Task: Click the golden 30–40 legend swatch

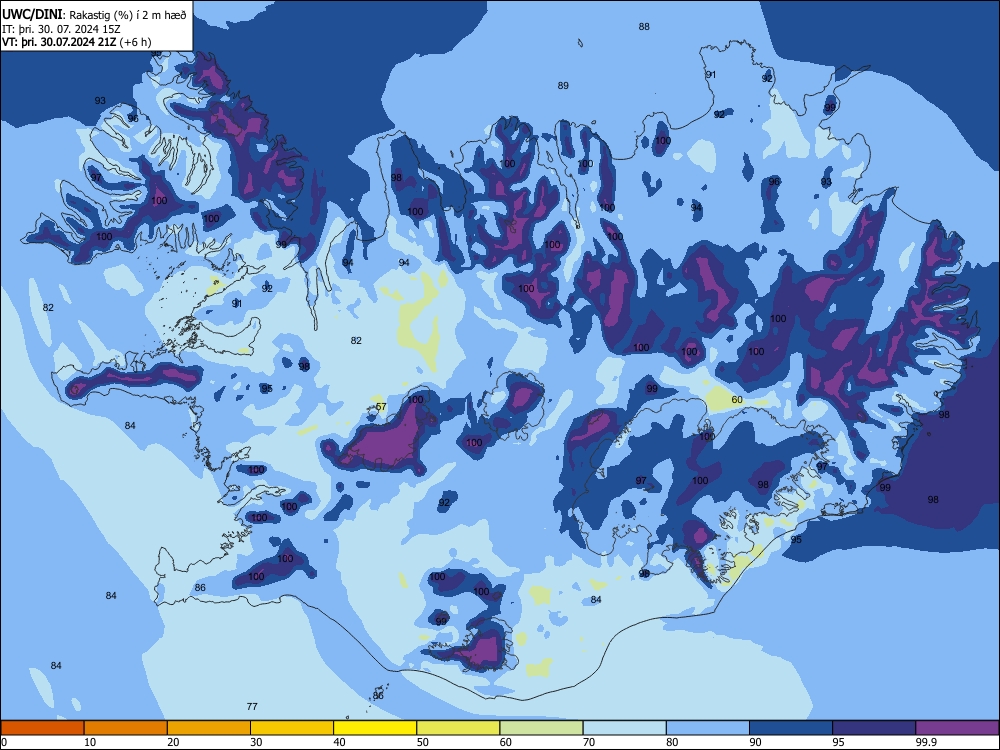Action: pyautogui.click(x=292, y=728)
